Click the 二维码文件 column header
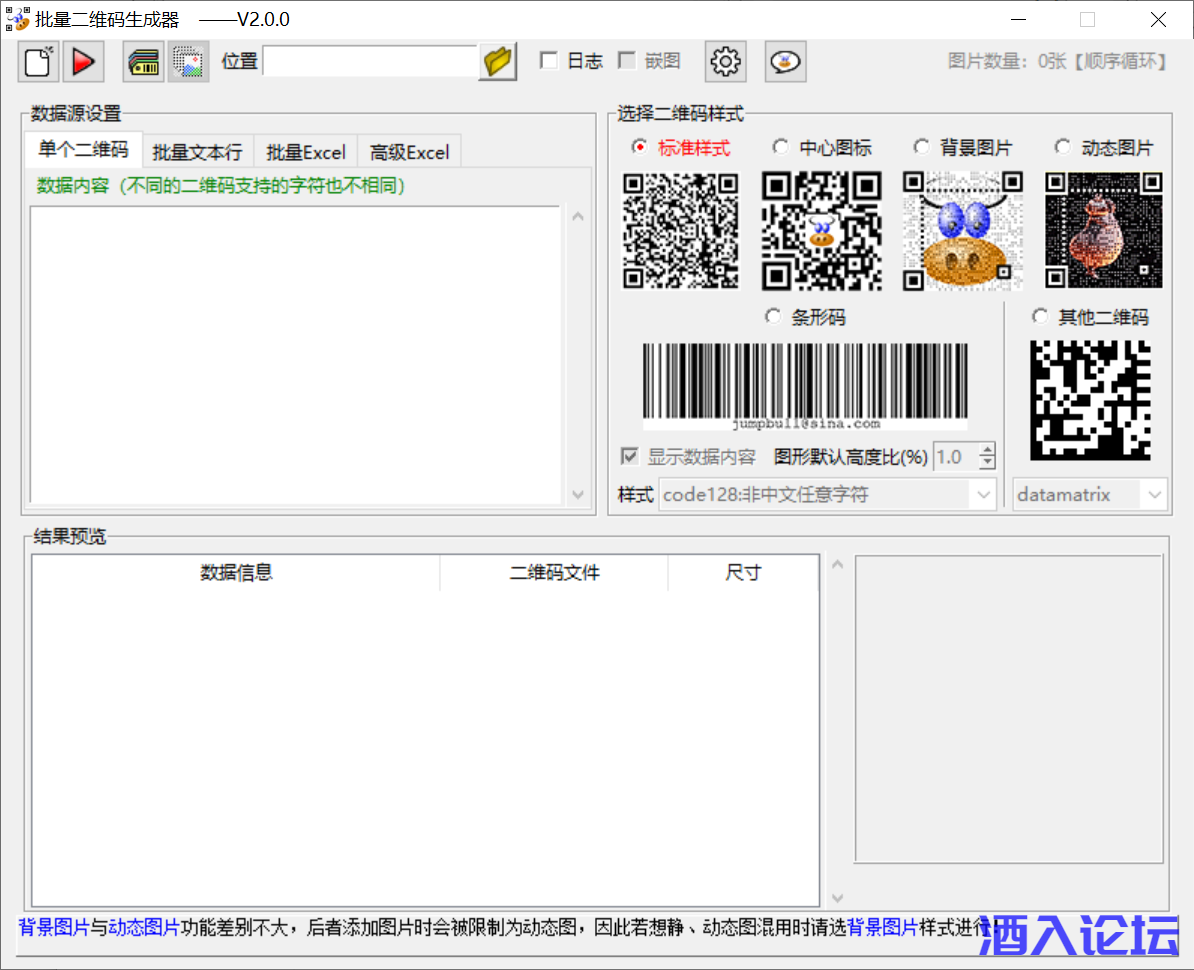The height and width of the screenshot is (970, 1194). [554, 573]
